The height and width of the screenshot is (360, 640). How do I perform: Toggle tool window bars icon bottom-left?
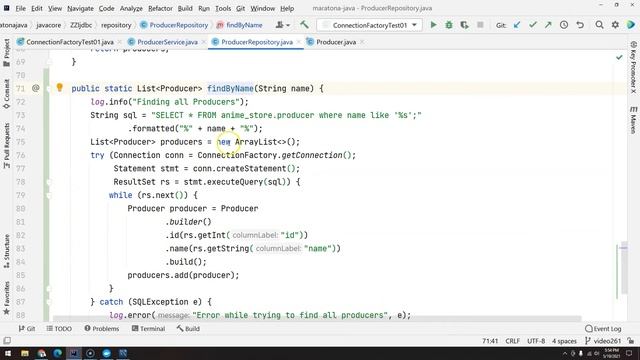tap(7, 340)
